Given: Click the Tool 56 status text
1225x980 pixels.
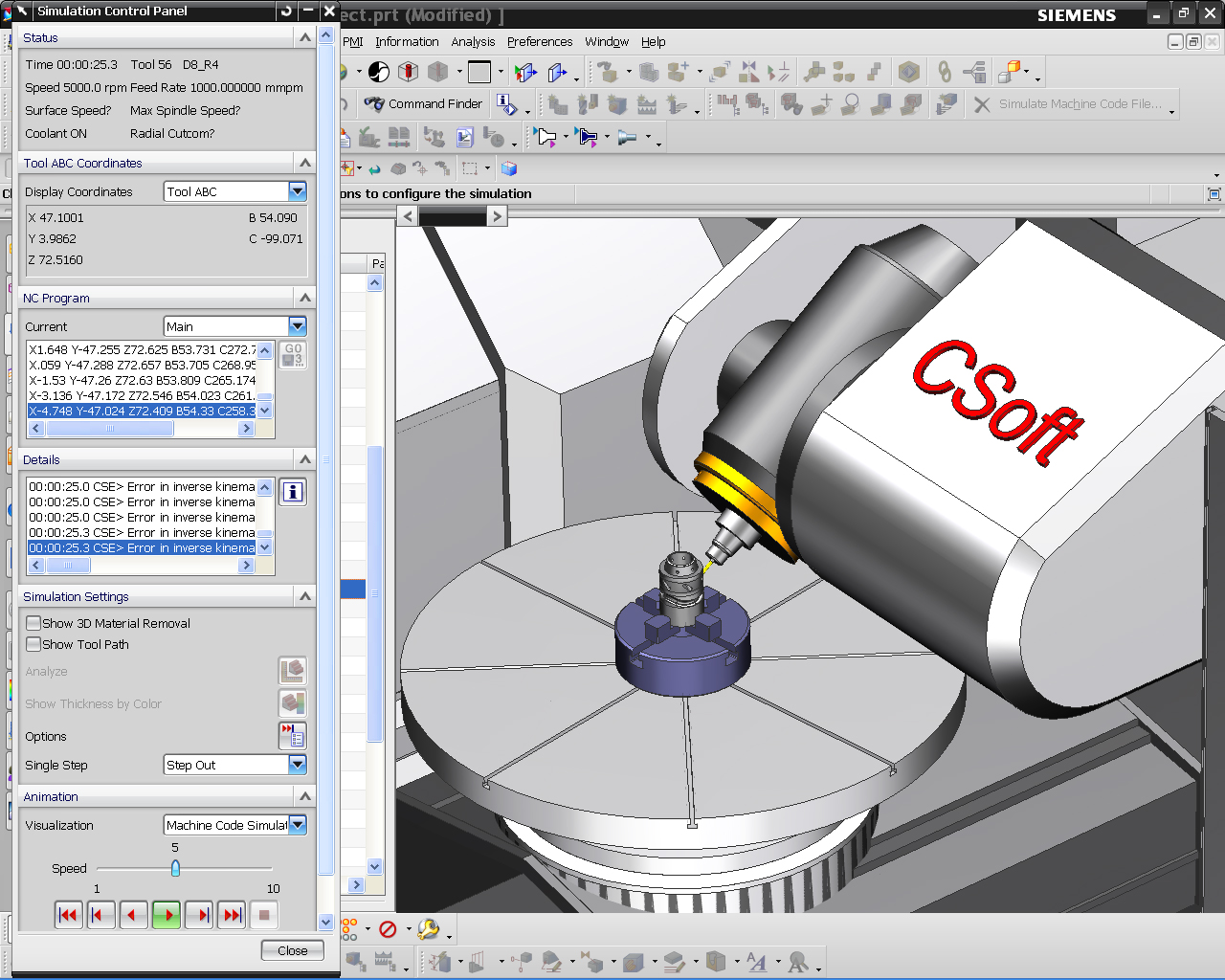Looking at the screenshot, I should [151, 64].
